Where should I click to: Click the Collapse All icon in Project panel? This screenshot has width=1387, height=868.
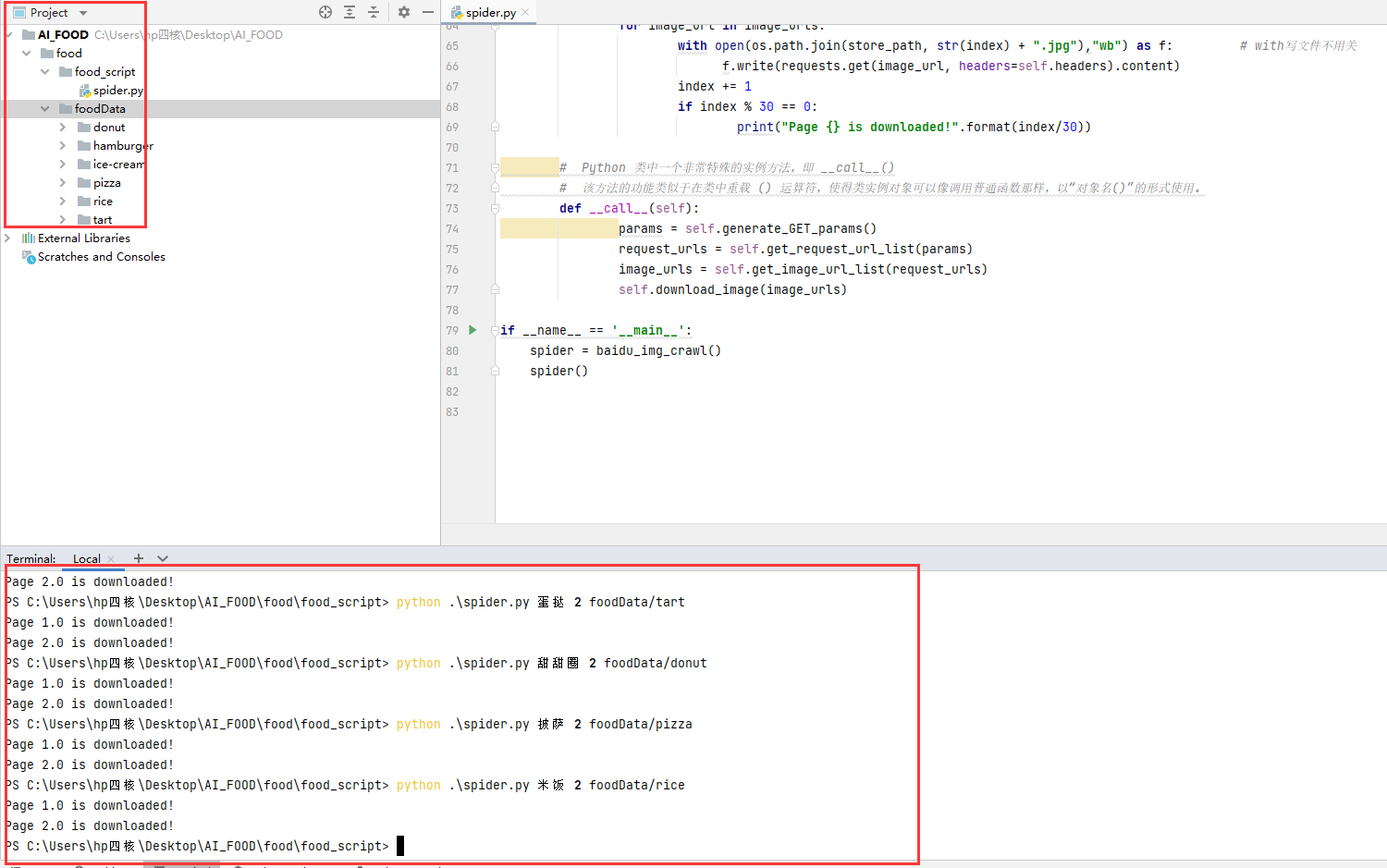374,12
